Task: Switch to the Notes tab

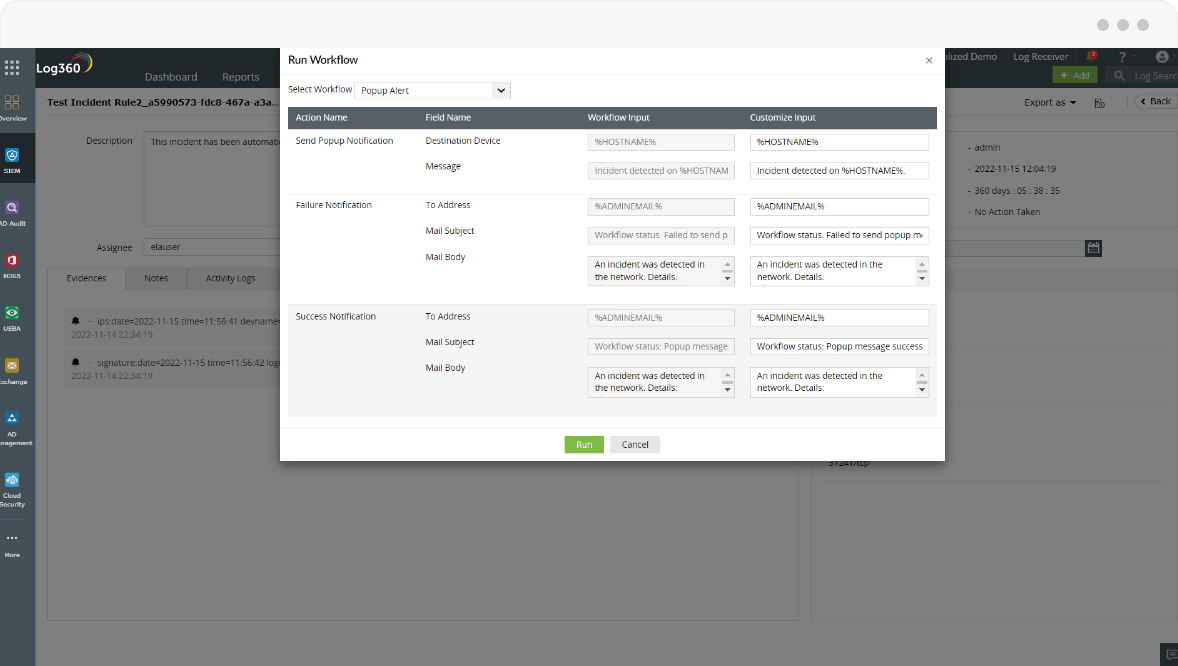Action: (x=155, y=278)
